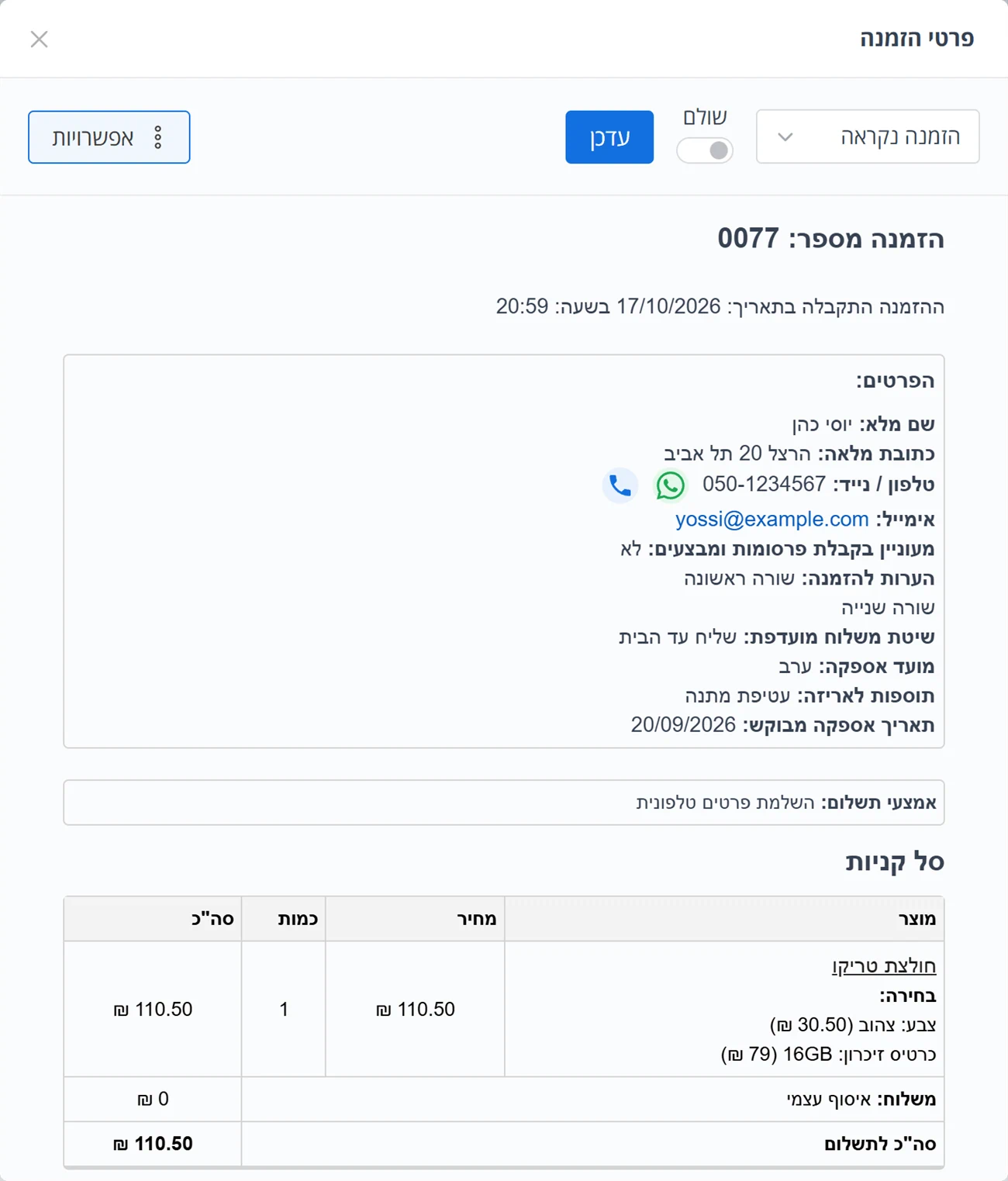
Task: Click the shipping cost 0 ₪
Action: 153,1100
